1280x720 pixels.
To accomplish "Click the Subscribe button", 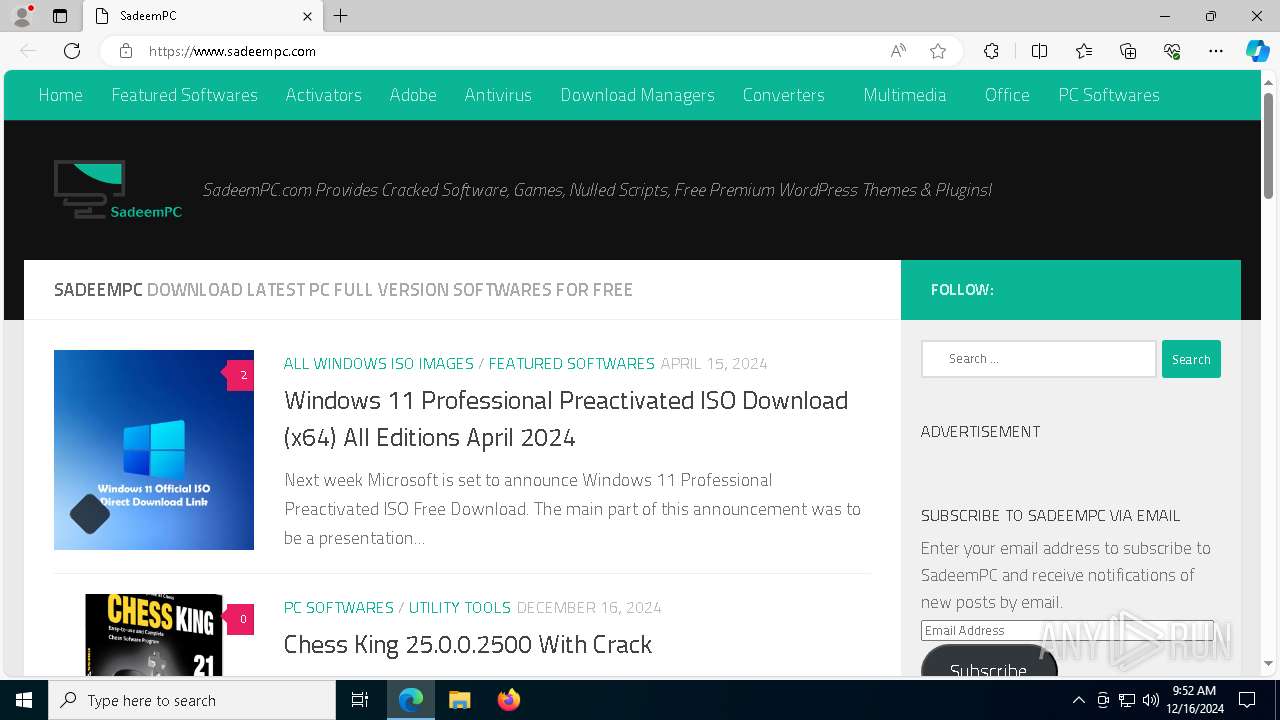I will pyautogui.click(x=988, y=662).
